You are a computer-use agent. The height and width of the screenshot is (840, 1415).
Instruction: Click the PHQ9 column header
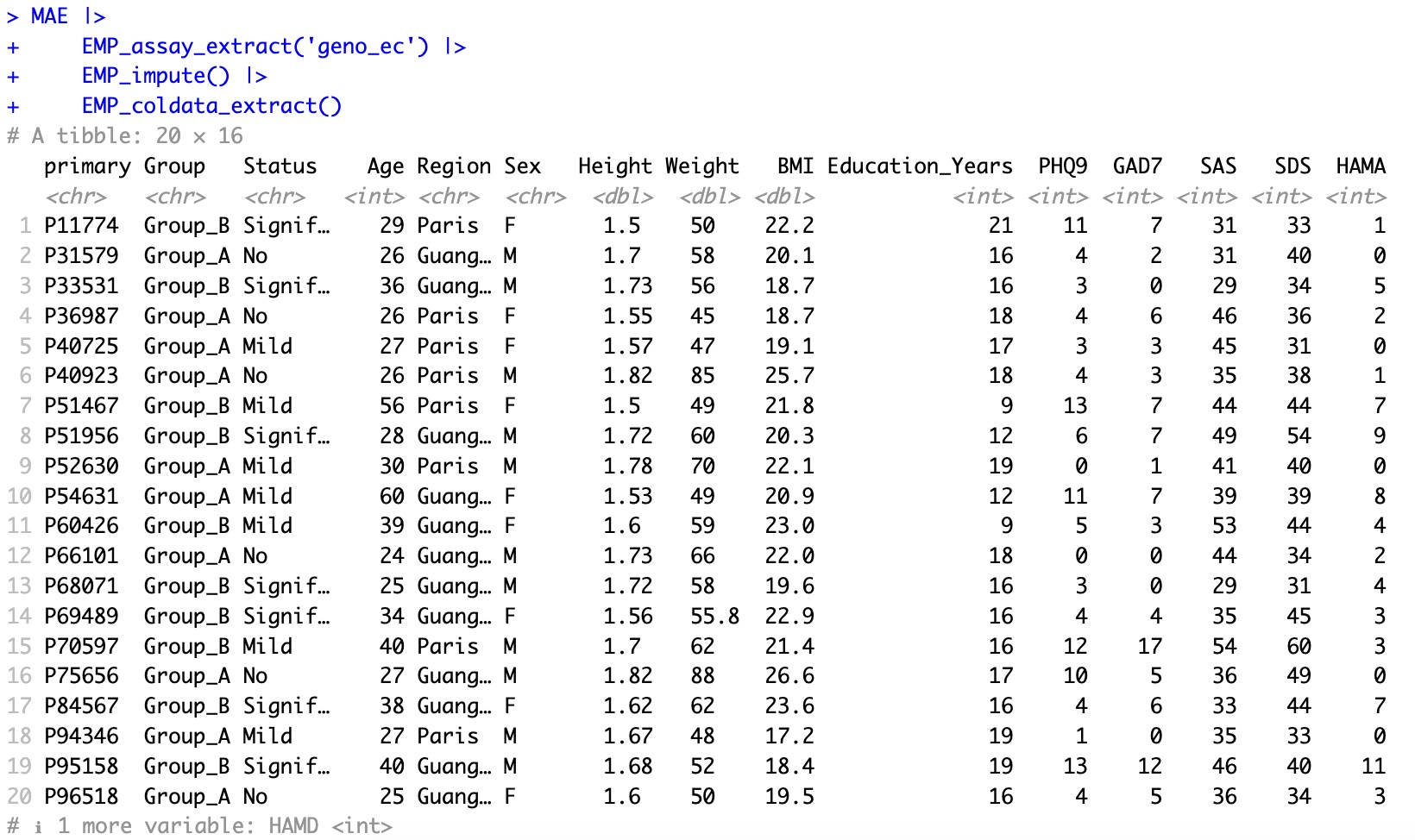click(1062, 166)
